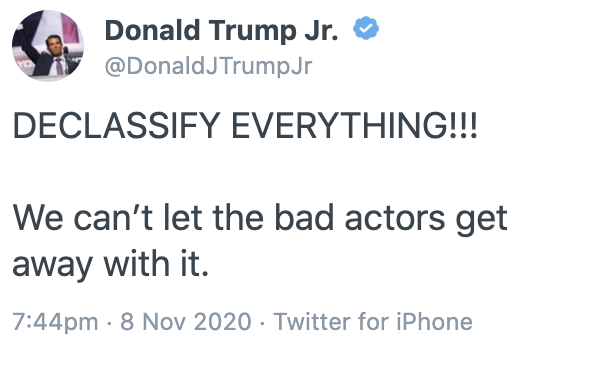Visit the @DonaldJTrumpJr handle link
Image resolution: width=612 pixels, height=366 pixels.
(x=208, y=66)
